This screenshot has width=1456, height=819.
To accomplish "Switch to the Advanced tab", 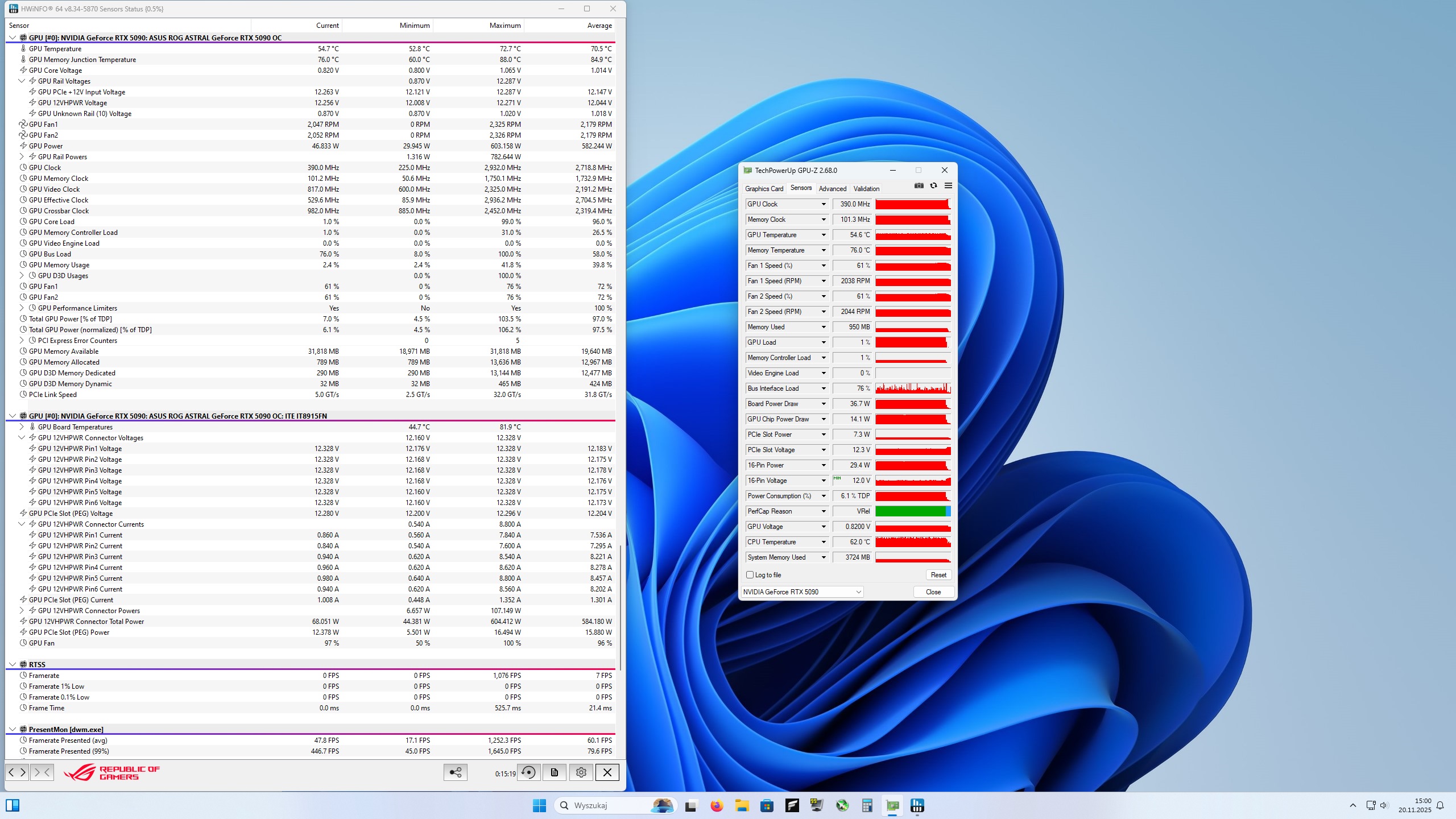I will coord(832,189).
